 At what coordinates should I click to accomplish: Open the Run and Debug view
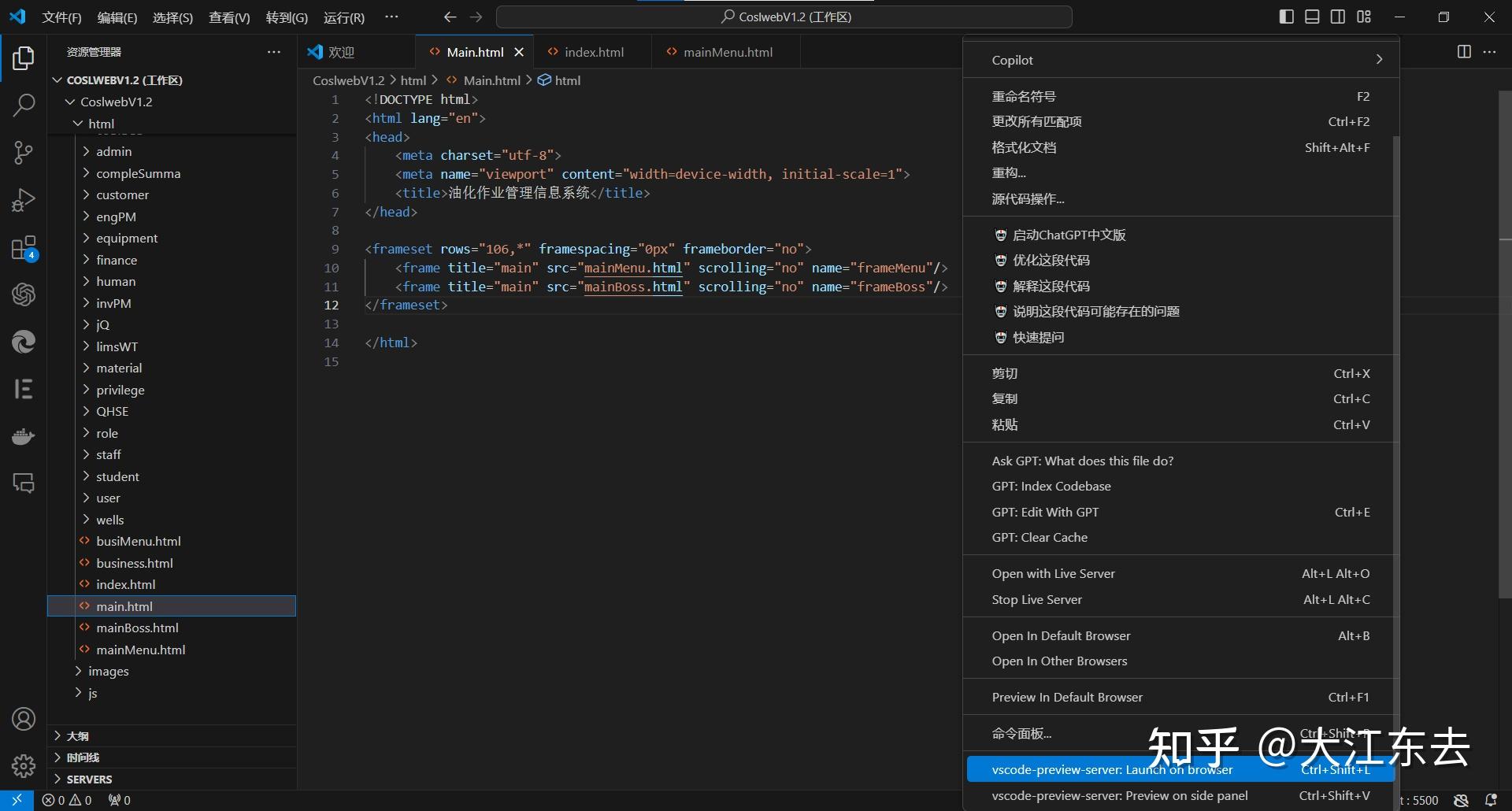click(x=24, y=199)
